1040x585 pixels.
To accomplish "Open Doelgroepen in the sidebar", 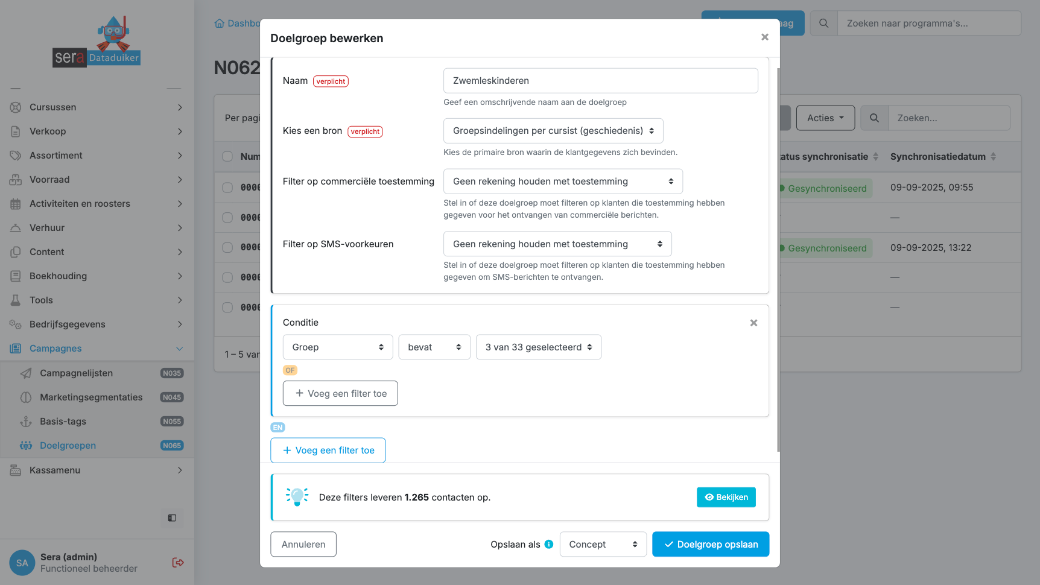I will tap(68, 446).
